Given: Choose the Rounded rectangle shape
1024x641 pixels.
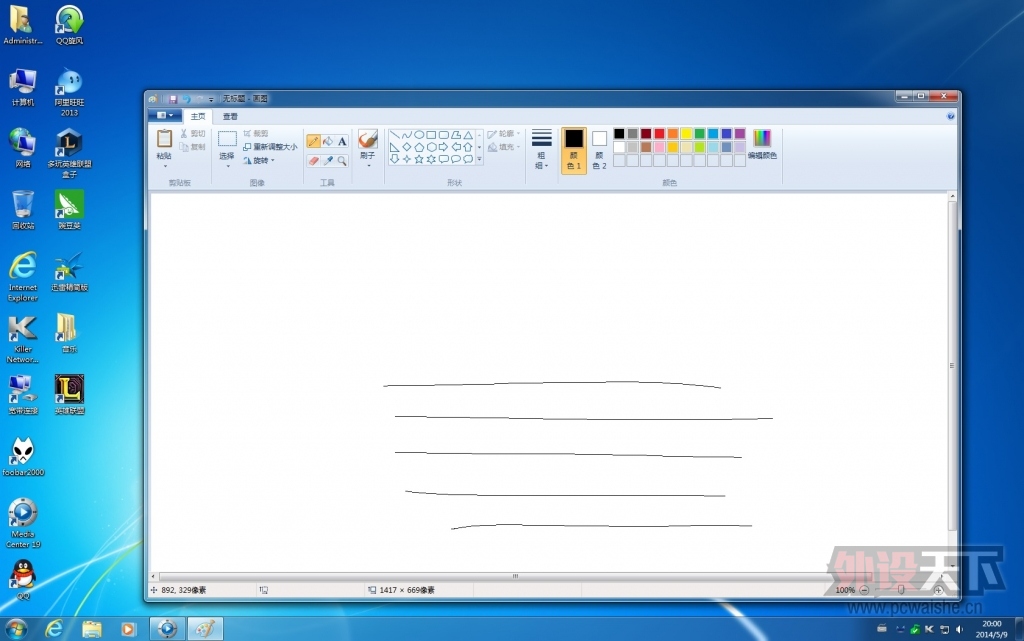Looking at the screenshot, I should pos(443,135).
